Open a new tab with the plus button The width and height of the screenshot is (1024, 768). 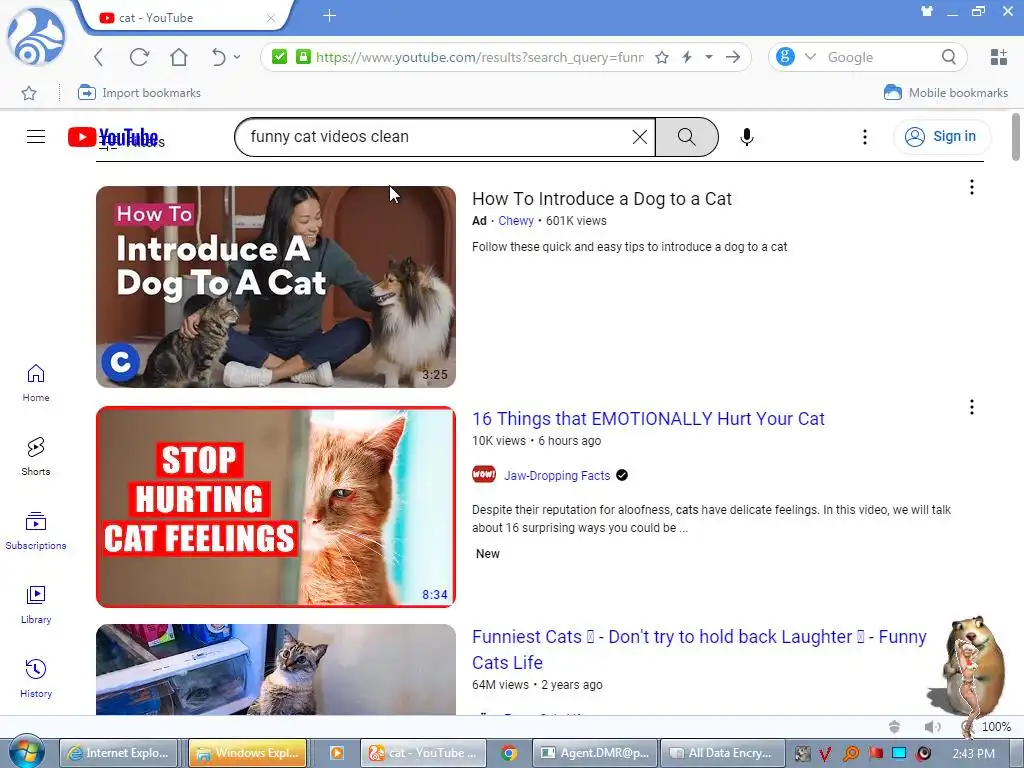pos(329,16)
